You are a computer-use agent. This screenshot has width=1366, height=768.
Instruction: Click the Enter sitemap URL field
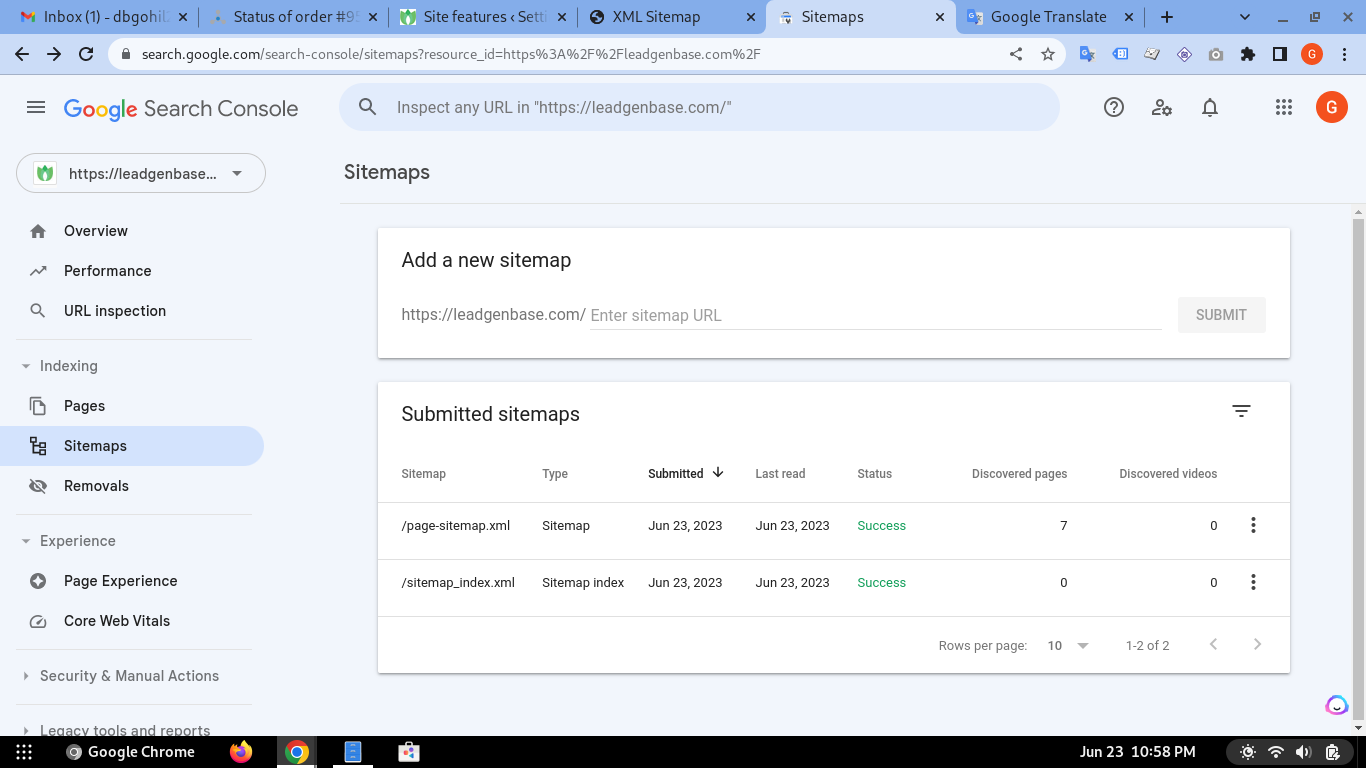pos(876,315)
